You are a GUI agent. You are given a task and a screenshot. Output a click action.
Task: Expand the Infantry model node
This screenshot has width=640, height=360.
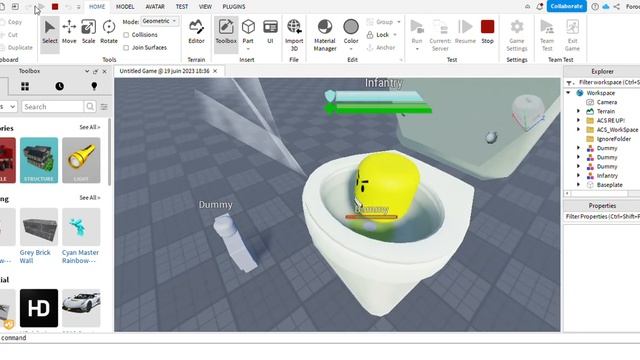(x=578, y=176)
